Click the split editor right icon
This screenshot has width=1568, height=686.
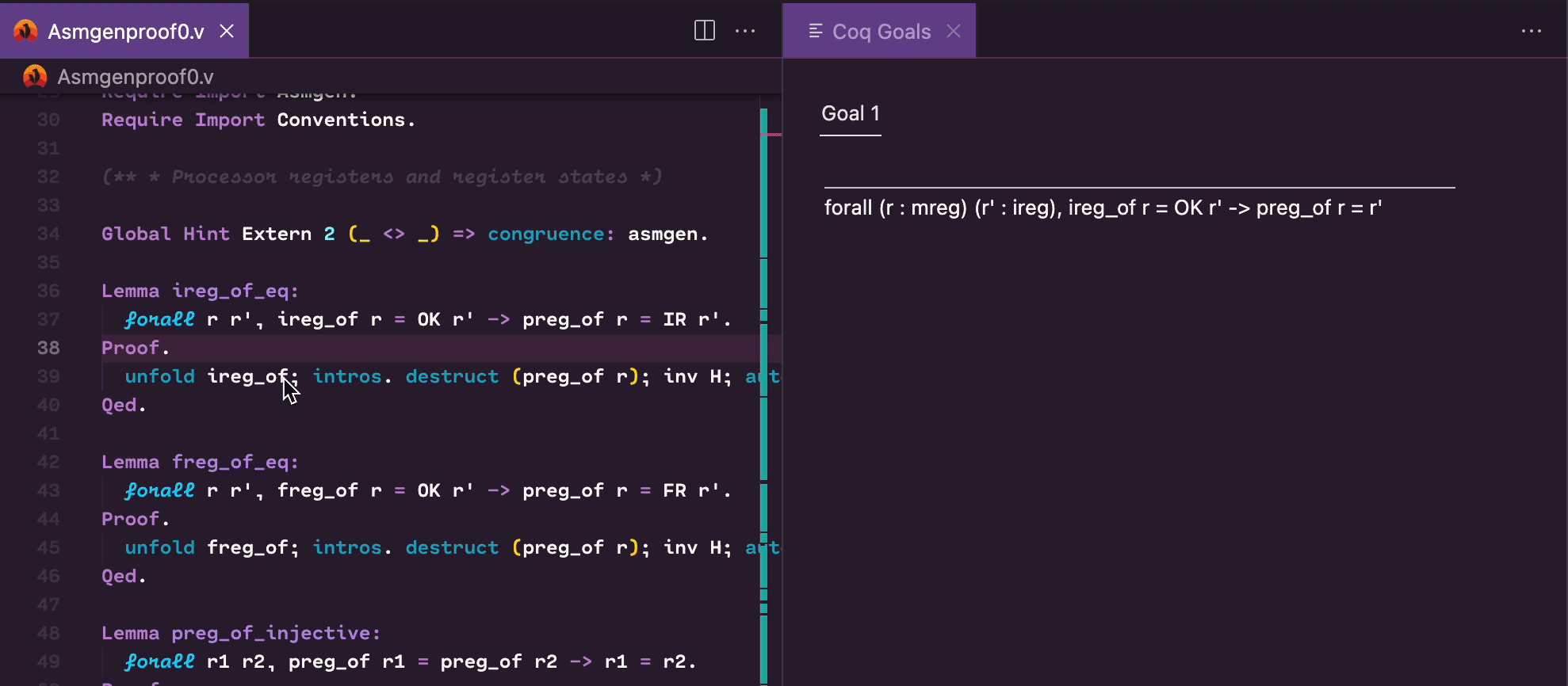coord(704,31)
